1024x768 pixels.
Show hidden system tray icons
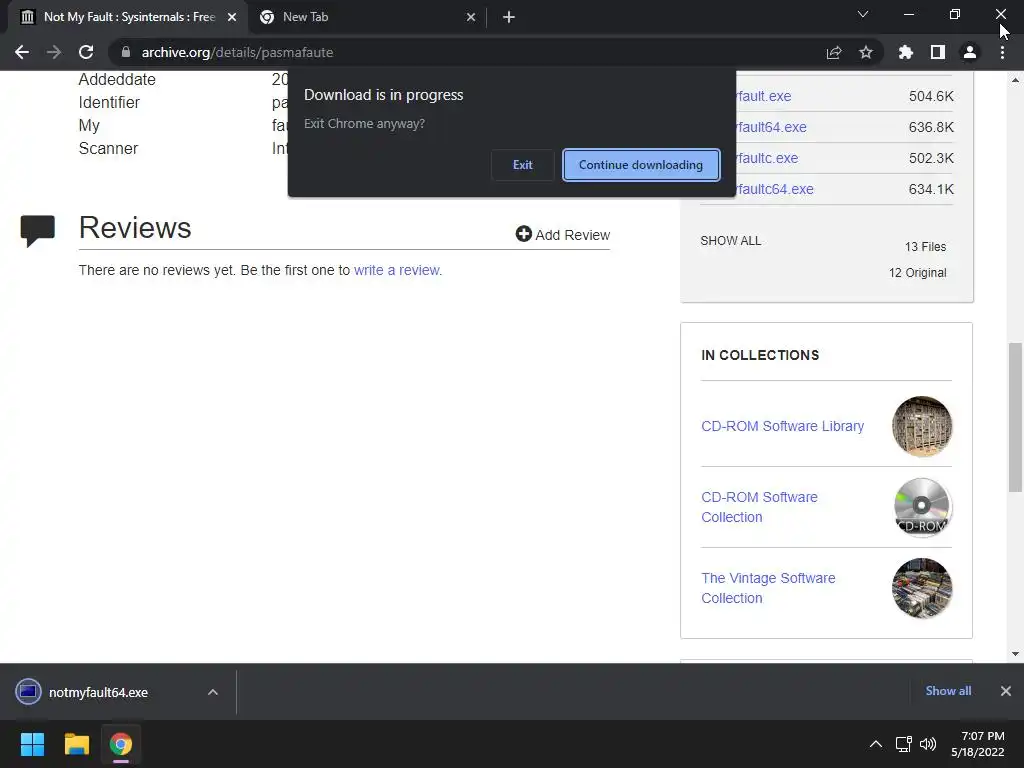876,744
